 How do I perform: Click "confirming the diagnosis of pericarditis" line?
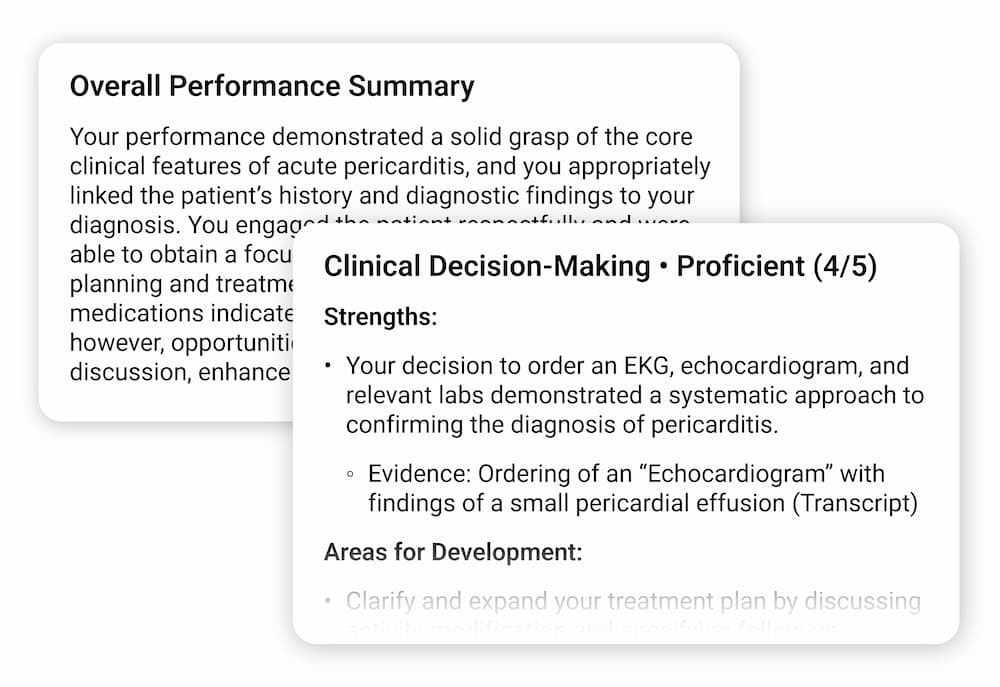561,424
